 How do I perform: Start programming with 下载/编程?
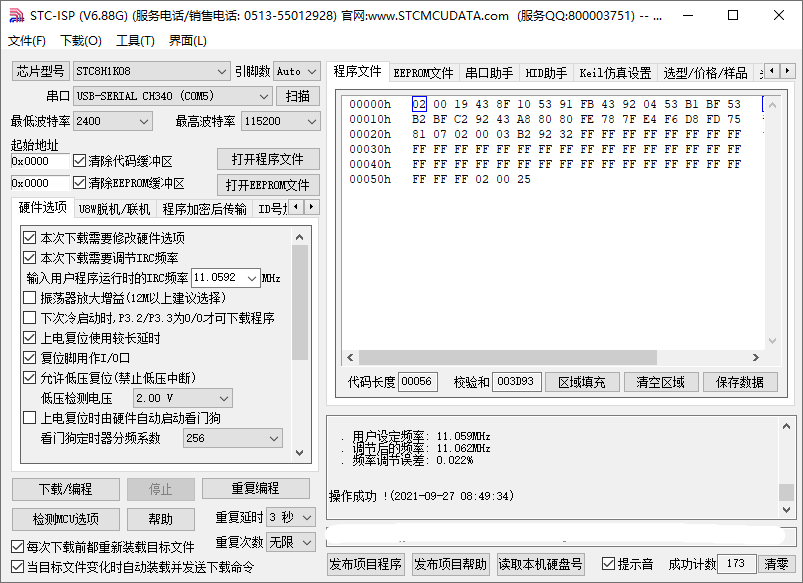point(64,489)
